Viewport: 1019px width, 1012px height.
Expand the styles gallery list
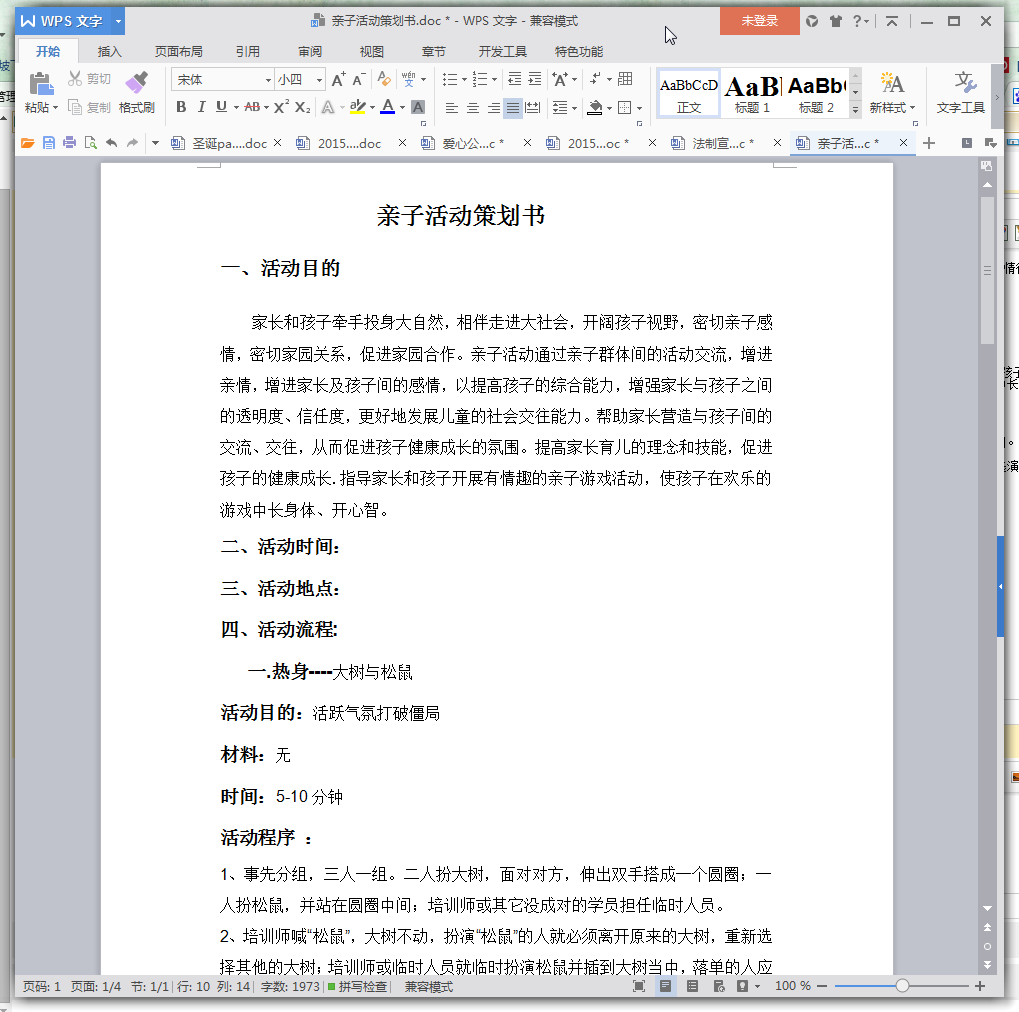pyautogui.click(x=855, y=110)
